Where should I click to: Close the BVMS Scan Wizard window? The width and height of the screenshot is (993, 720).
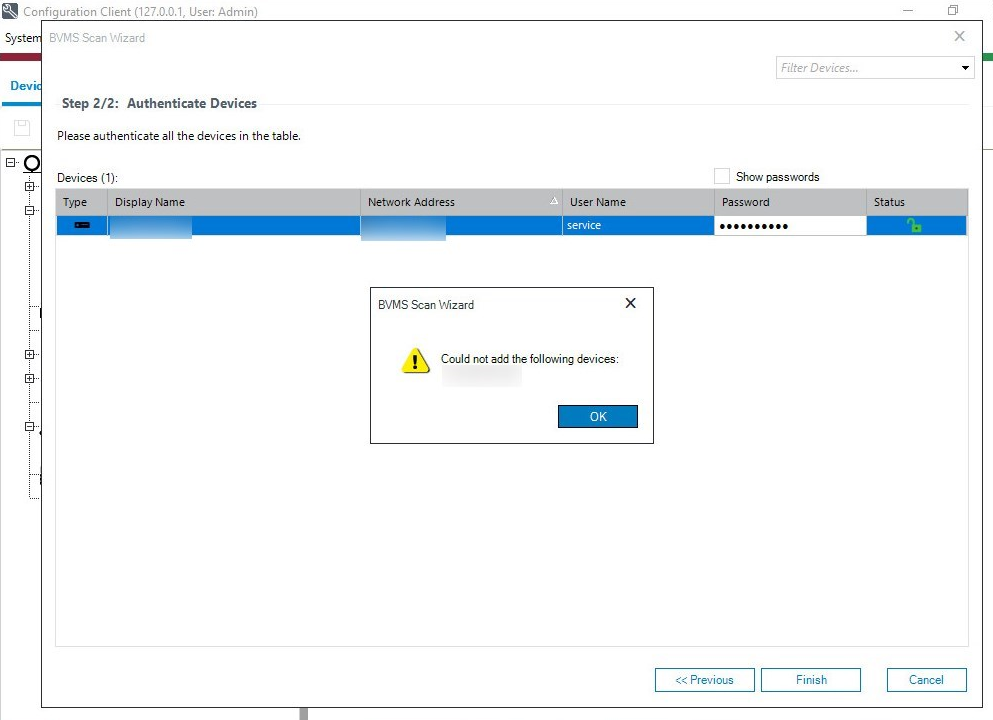(x=959, y=36)
